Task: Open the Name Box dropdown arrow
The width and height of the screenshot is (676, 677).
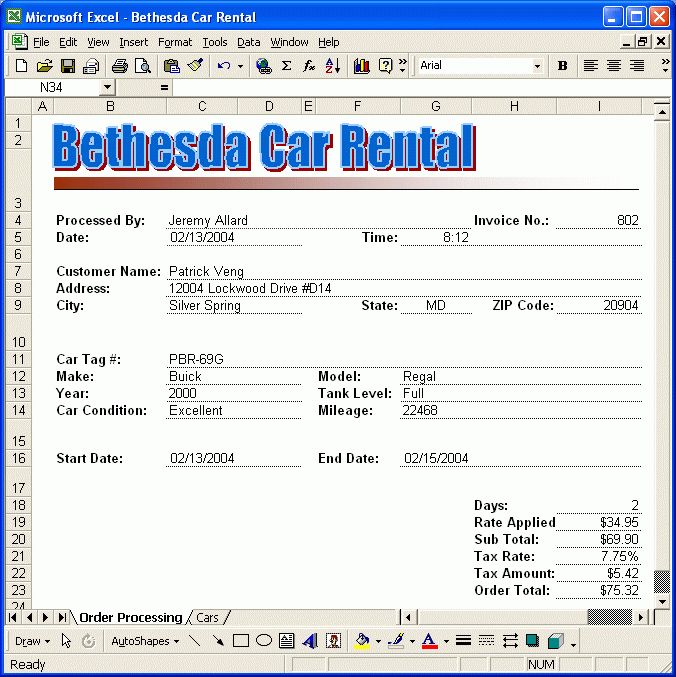Action: point(107,88)
